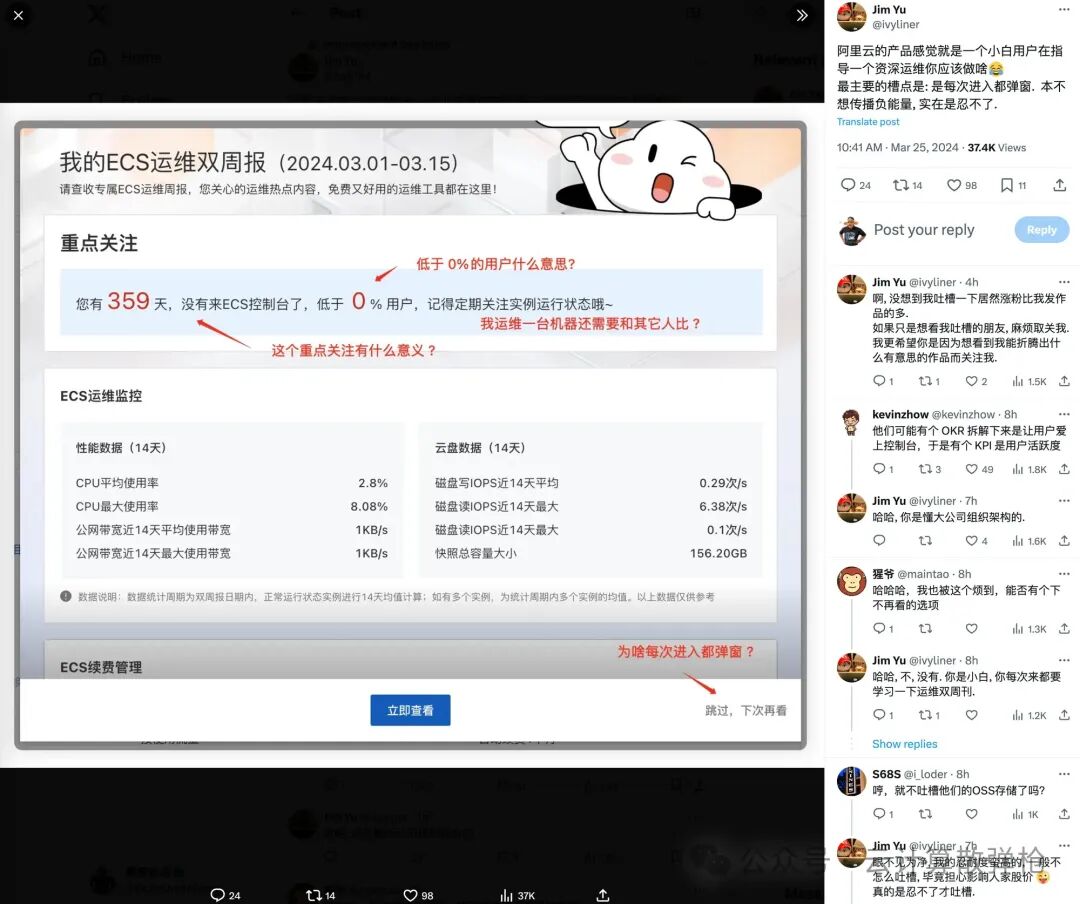This screenshot has width=1080, height=904.
Task: Reply to S68S's comment
Action: click(882, 814)
